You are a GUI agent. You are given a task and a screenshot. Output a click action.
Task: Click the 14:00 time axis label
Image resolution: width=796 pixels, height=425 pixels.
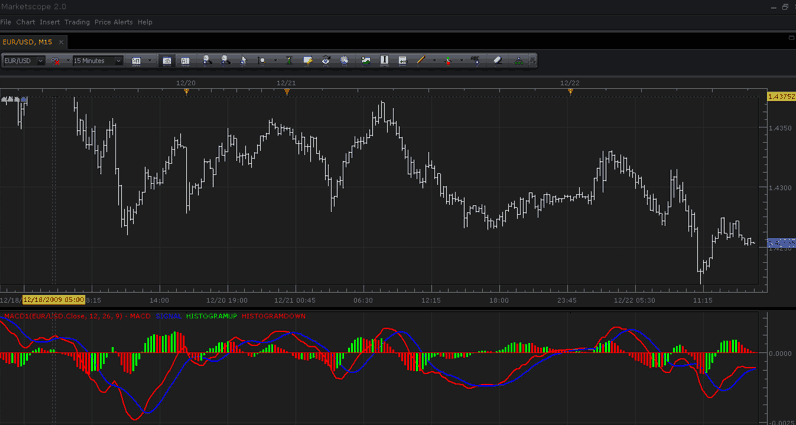pyautogui.click(x=159, y=301)
